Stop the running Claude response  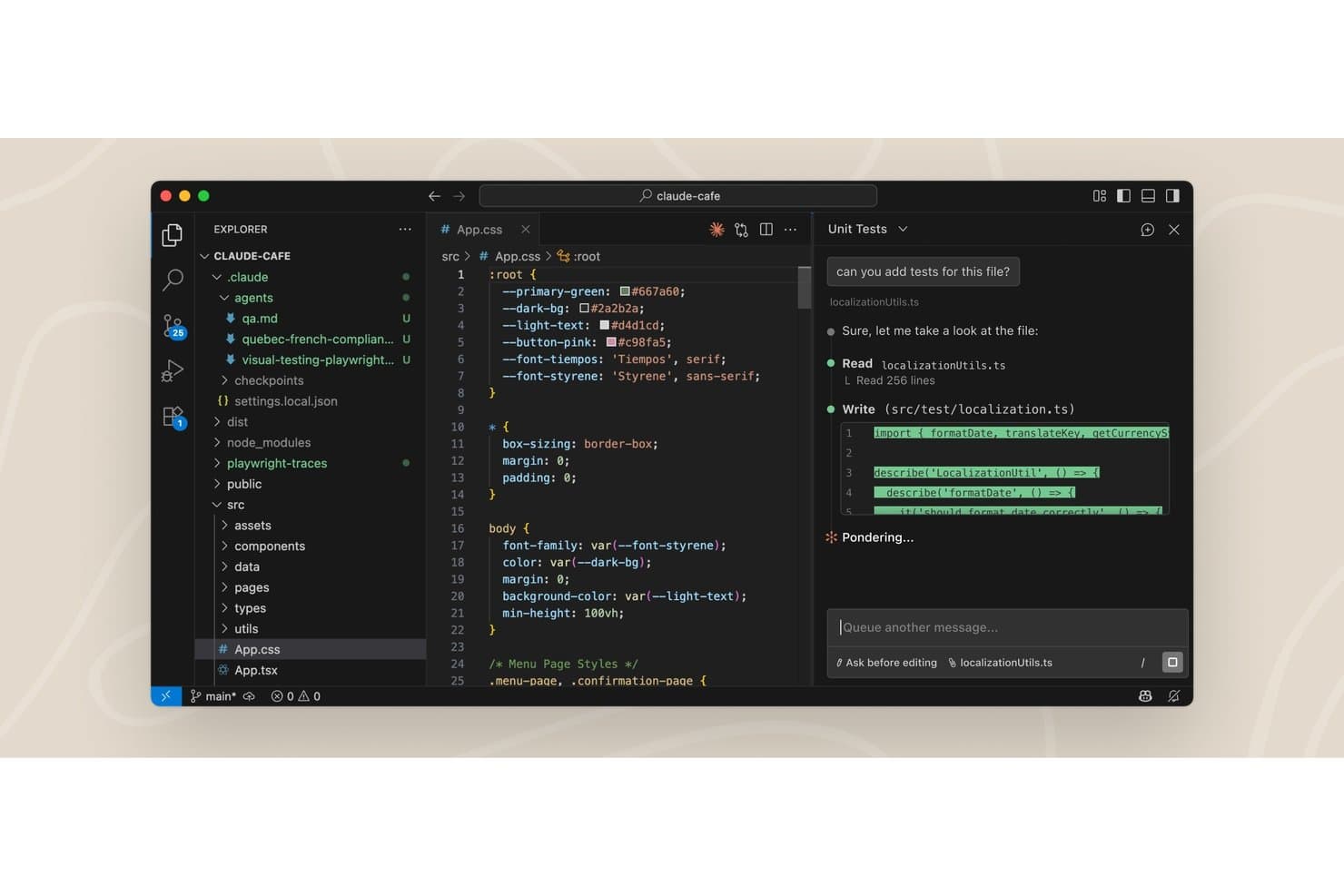[1172, 663]
